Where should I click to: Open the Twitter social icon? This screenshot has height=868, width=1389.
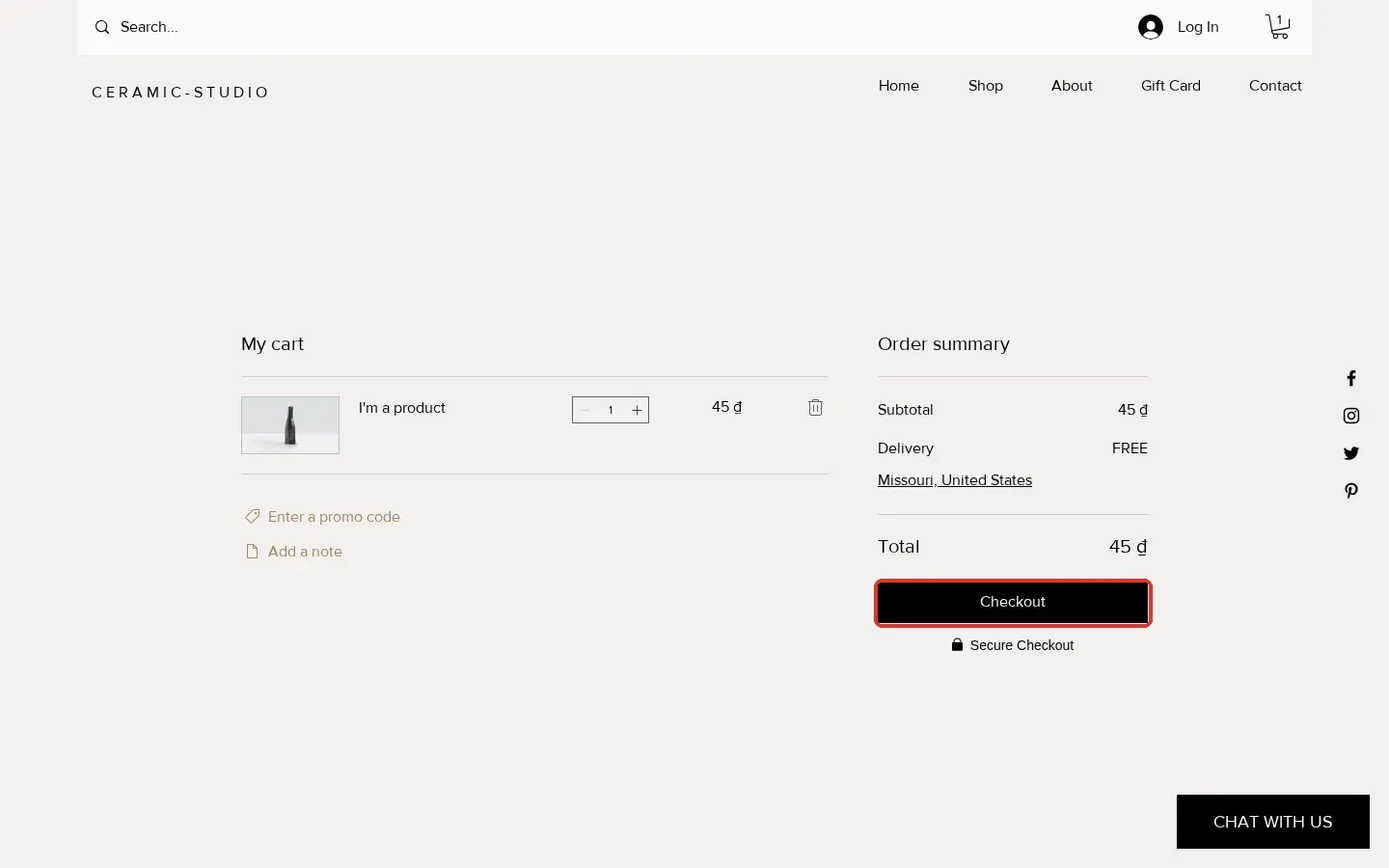pos(1351,453)
